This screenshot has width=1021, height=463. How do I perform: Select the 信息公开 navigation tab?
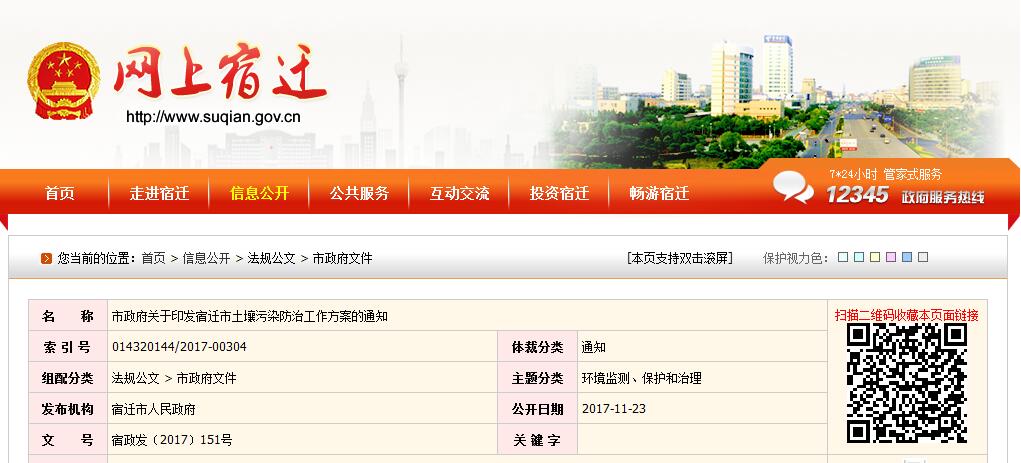(259, 193)
